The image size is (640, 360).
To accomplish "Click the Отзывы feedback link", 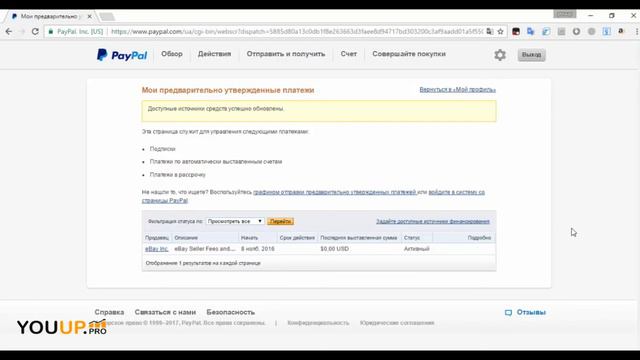I will 531,312.
